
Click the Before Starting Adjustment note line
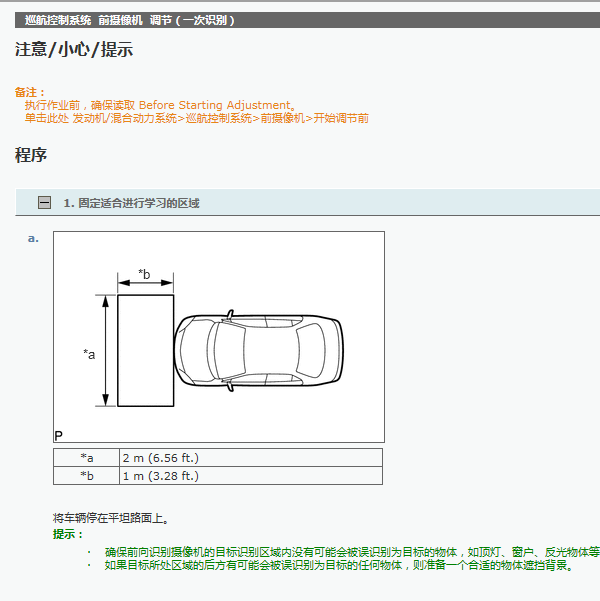point(161,105)
